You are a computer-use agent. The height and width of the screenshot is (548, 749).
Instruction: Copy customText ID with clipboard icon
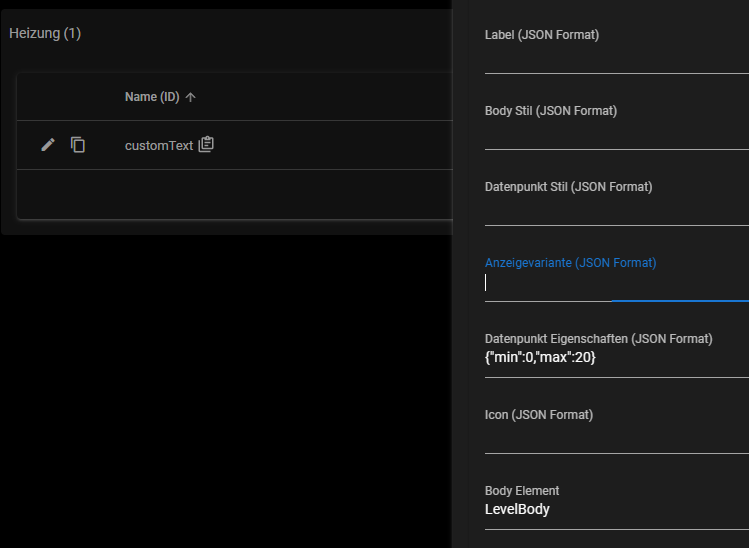[206, 144]
